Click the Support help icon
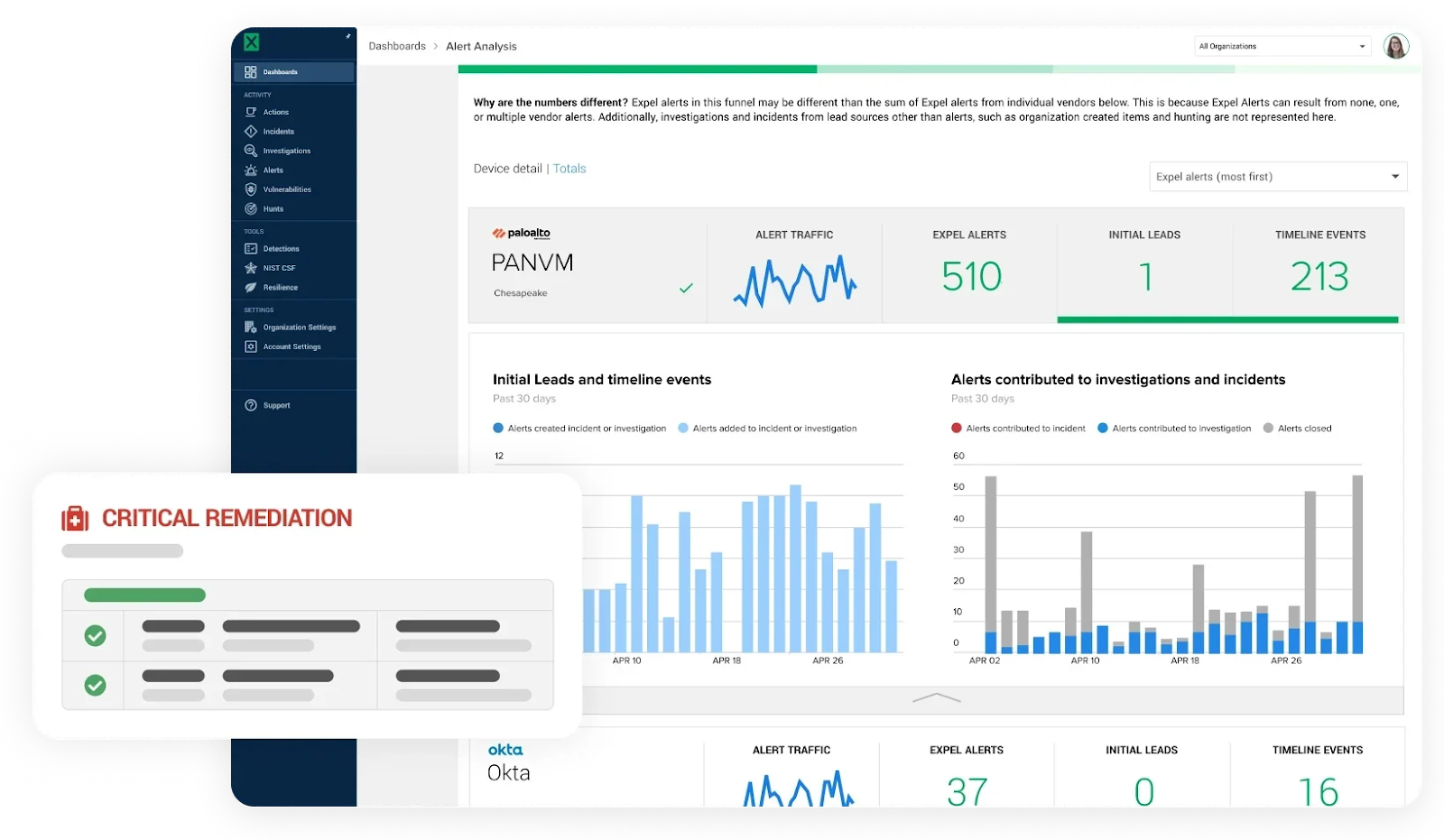The width and height of the screenshot is (1444, 840). click(x=251, y=405)
